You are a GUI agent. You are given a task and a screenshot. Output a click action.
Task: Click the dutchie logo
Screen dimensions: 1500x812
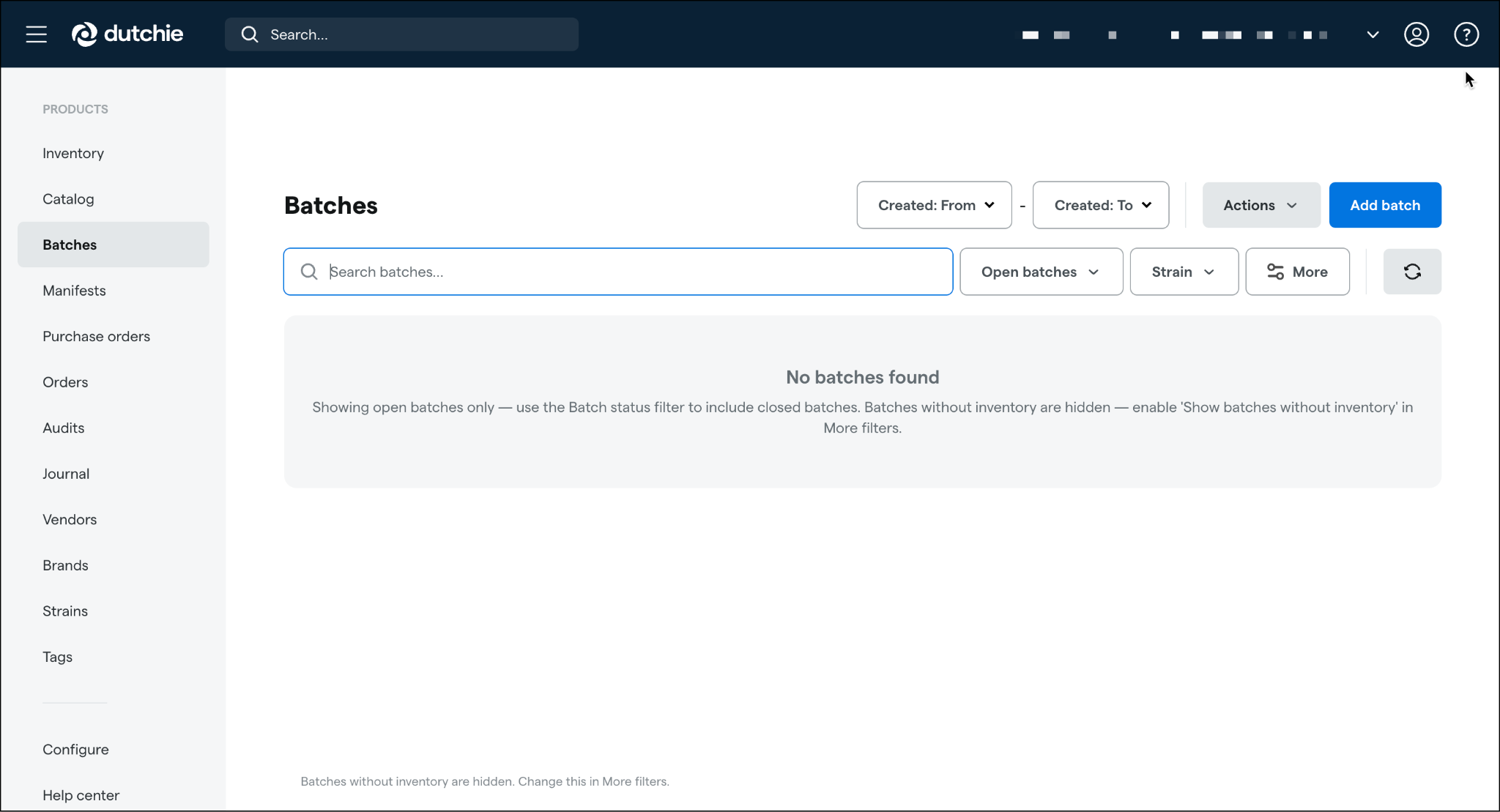(127, 34)
